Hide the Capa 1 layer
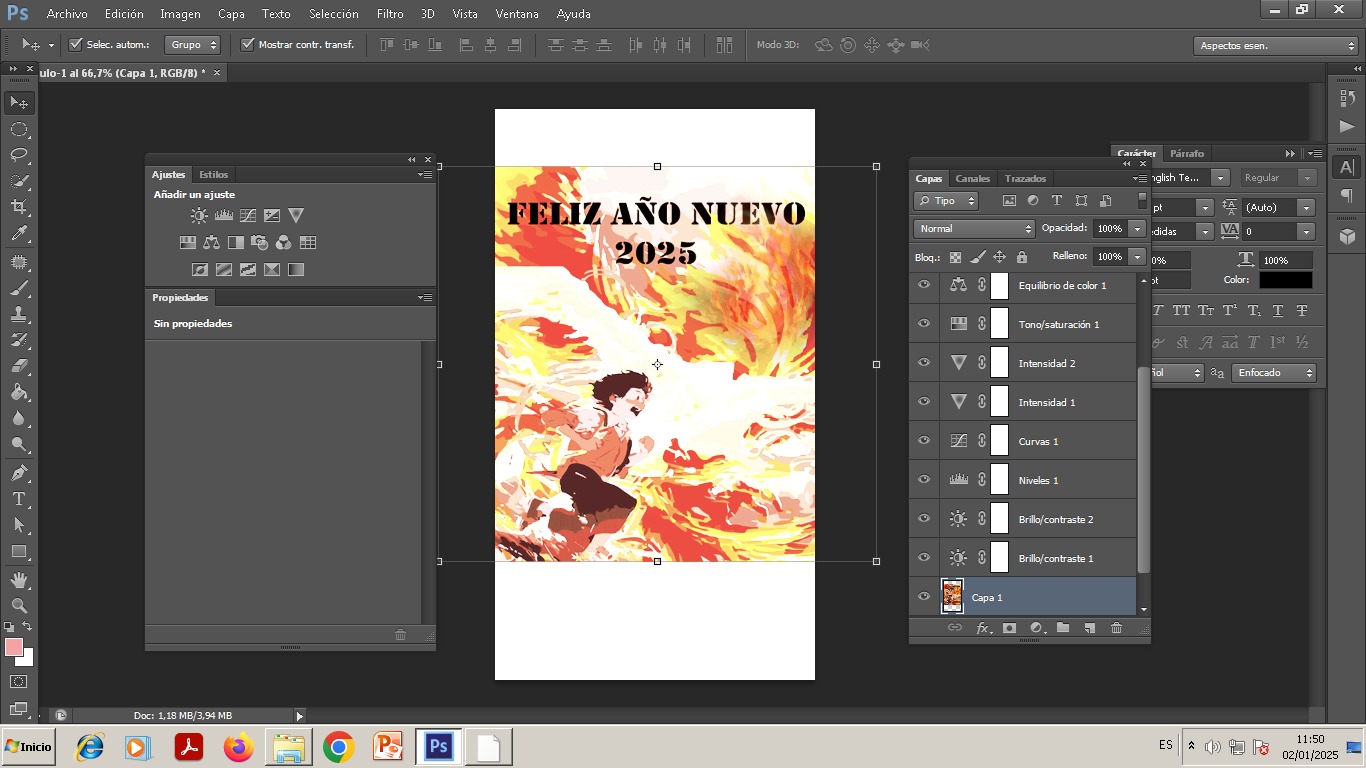The image size is (1366, 768). pyautogui.click(x=924, y=597)
